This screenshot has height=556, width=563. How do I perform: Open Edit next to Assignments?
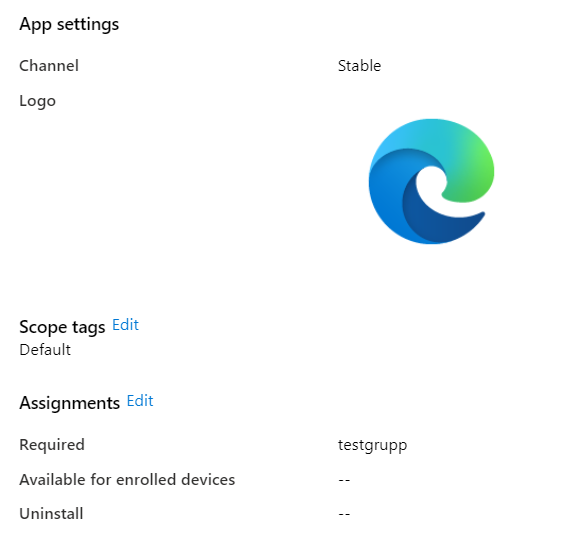[140, 401]
